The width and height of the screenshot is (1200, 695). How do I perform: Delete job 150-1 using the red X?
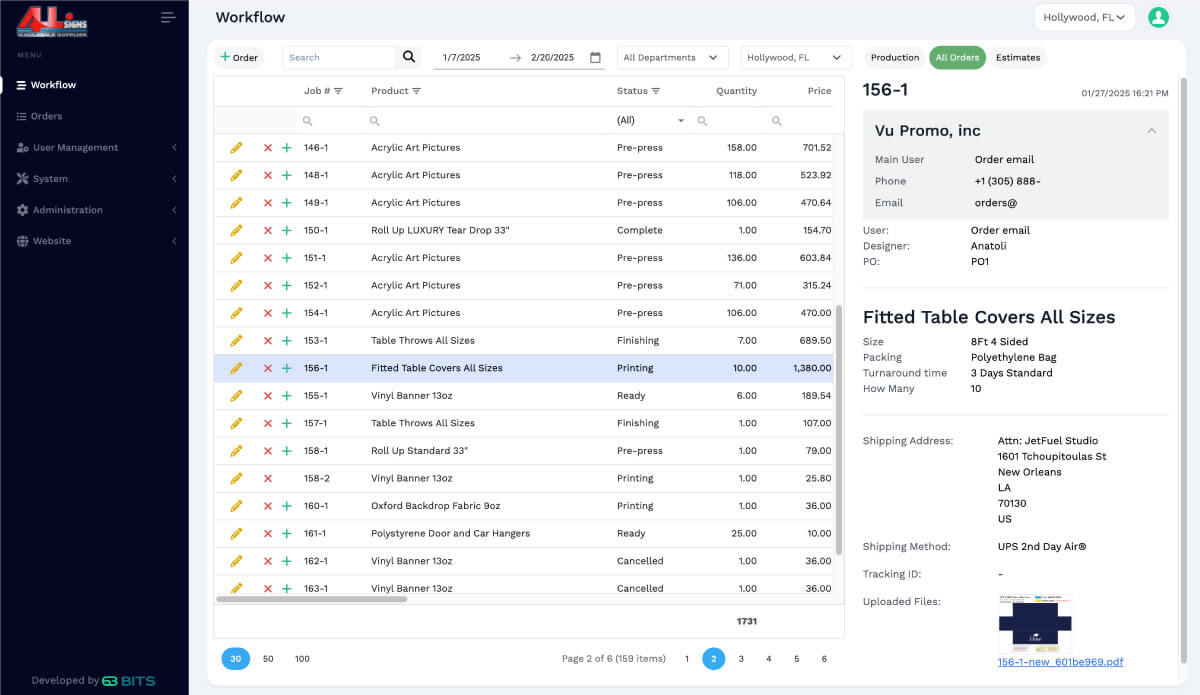(x=267, y=230)
